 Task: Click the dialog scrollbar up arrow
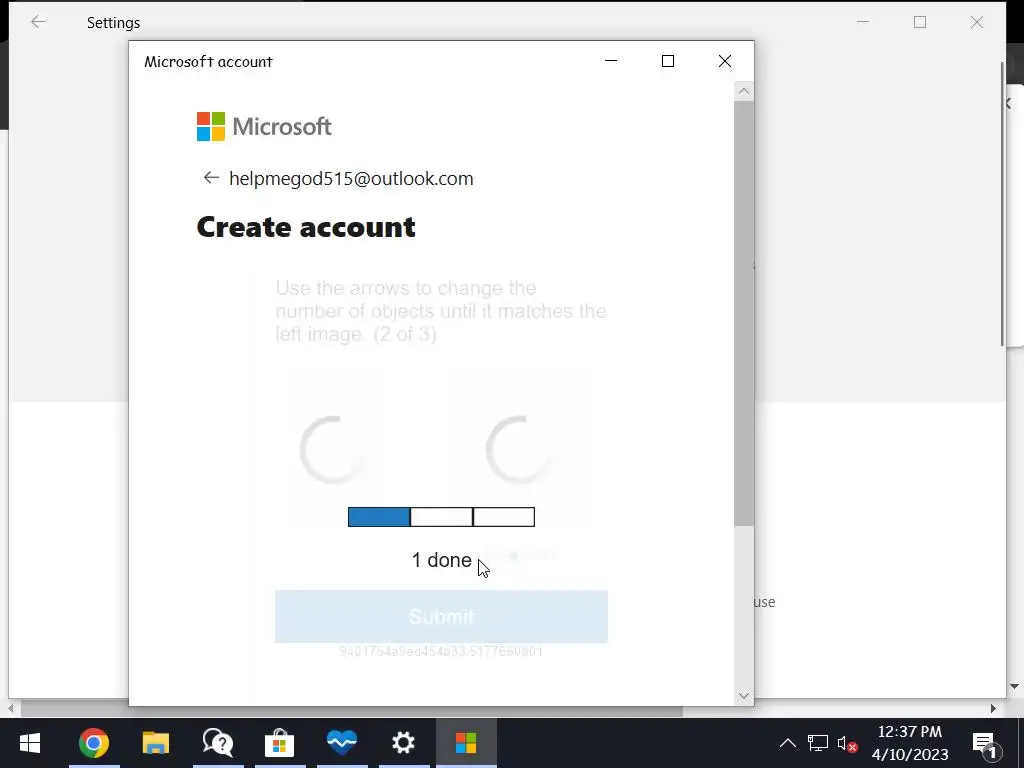pyautogui.click(x=744, y=91)
